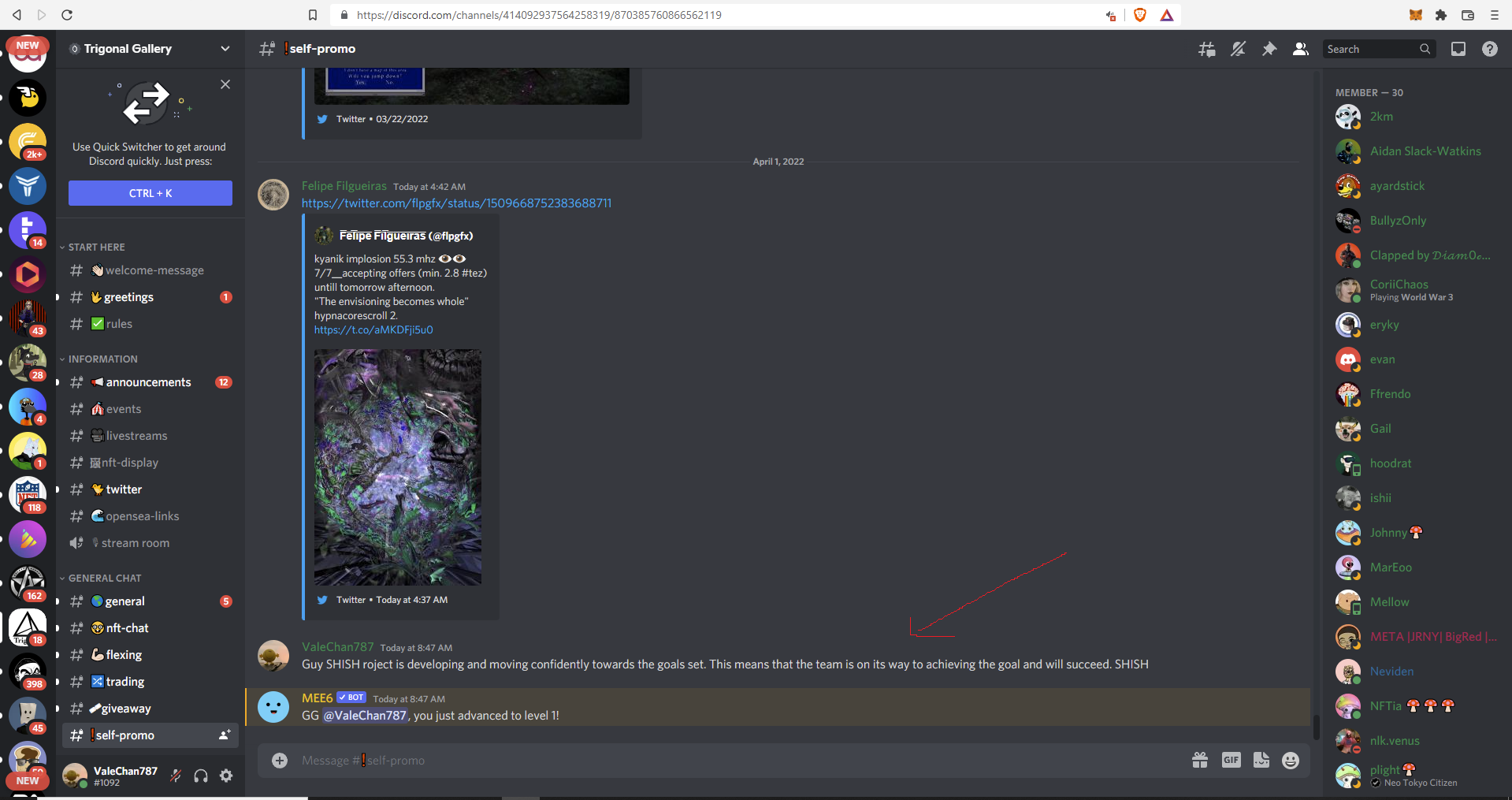Screen dimensions: 1512x800
Task: Open the GIF picker
Action: 1232,761
